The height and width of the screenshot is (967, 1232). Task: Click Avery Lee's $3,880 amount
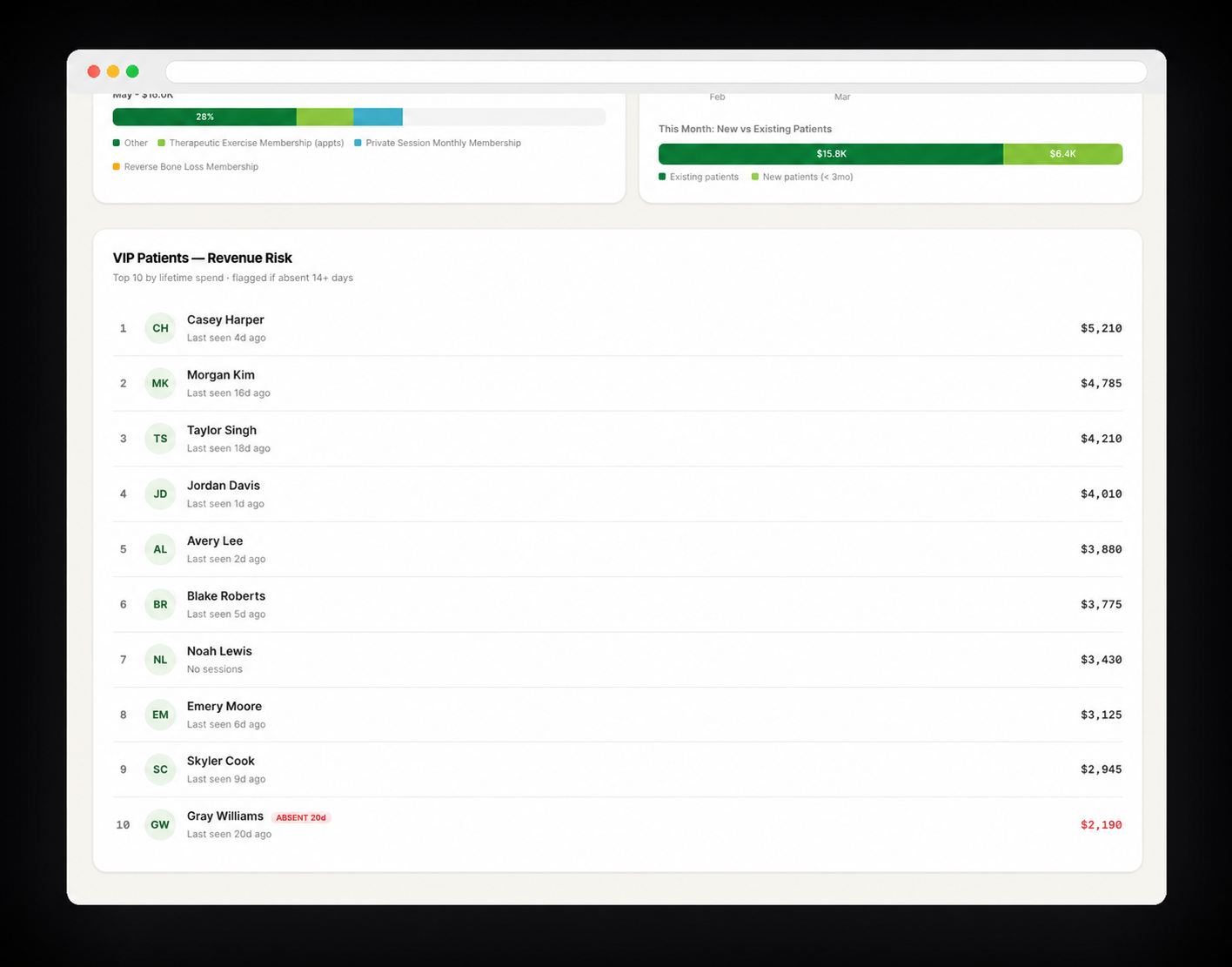click(x=1101, y=549)
